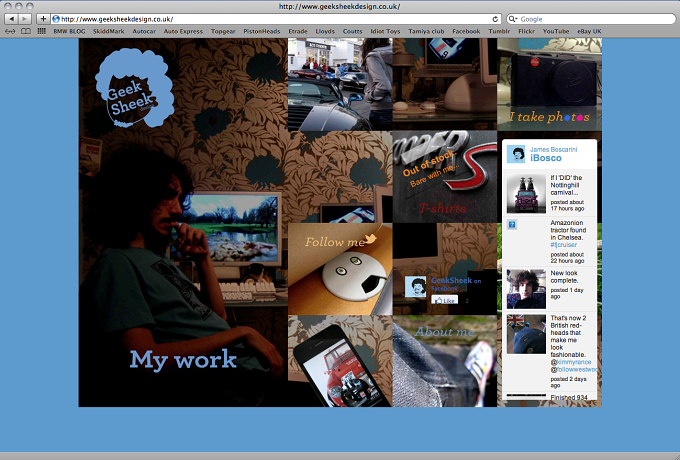Click the 'posted about 22 hours ago' timestamp

[567, 258]
